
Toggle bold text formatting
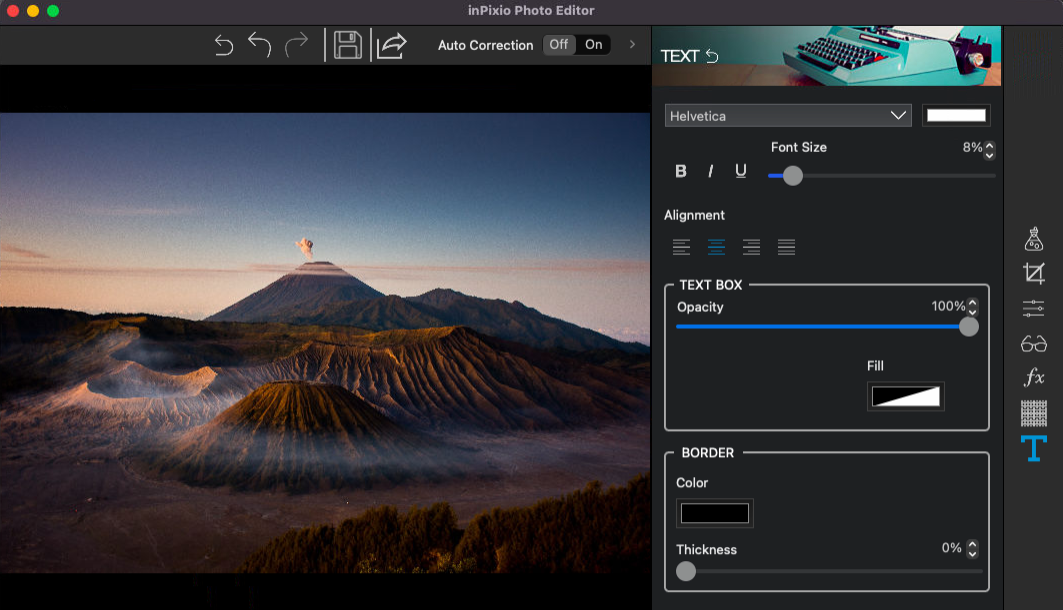[x=681, y=171]
